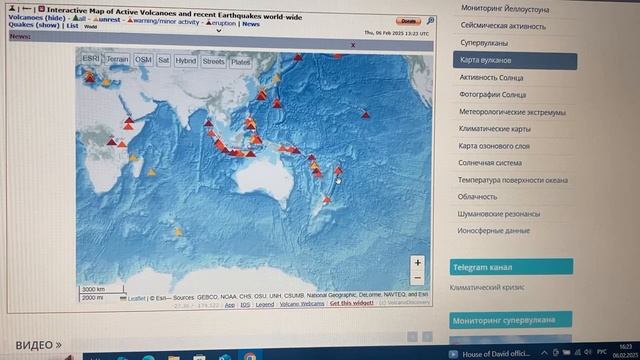
Task: Open the iOS link below map
Action: [245, 304]
